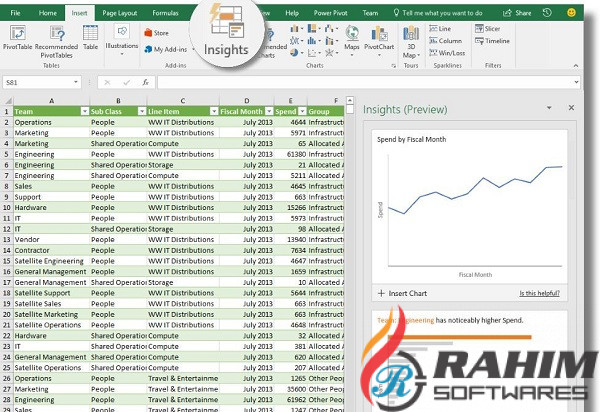Insert a Slicer filter
This screenshot has height=412, width=600.
pos(488,29)
